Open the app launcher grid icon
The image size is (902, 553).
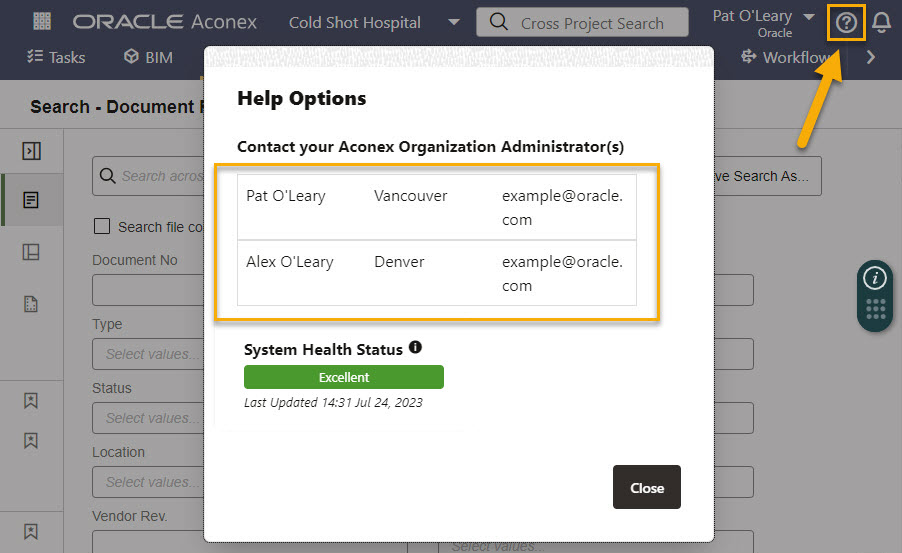(x=42, y=22)
